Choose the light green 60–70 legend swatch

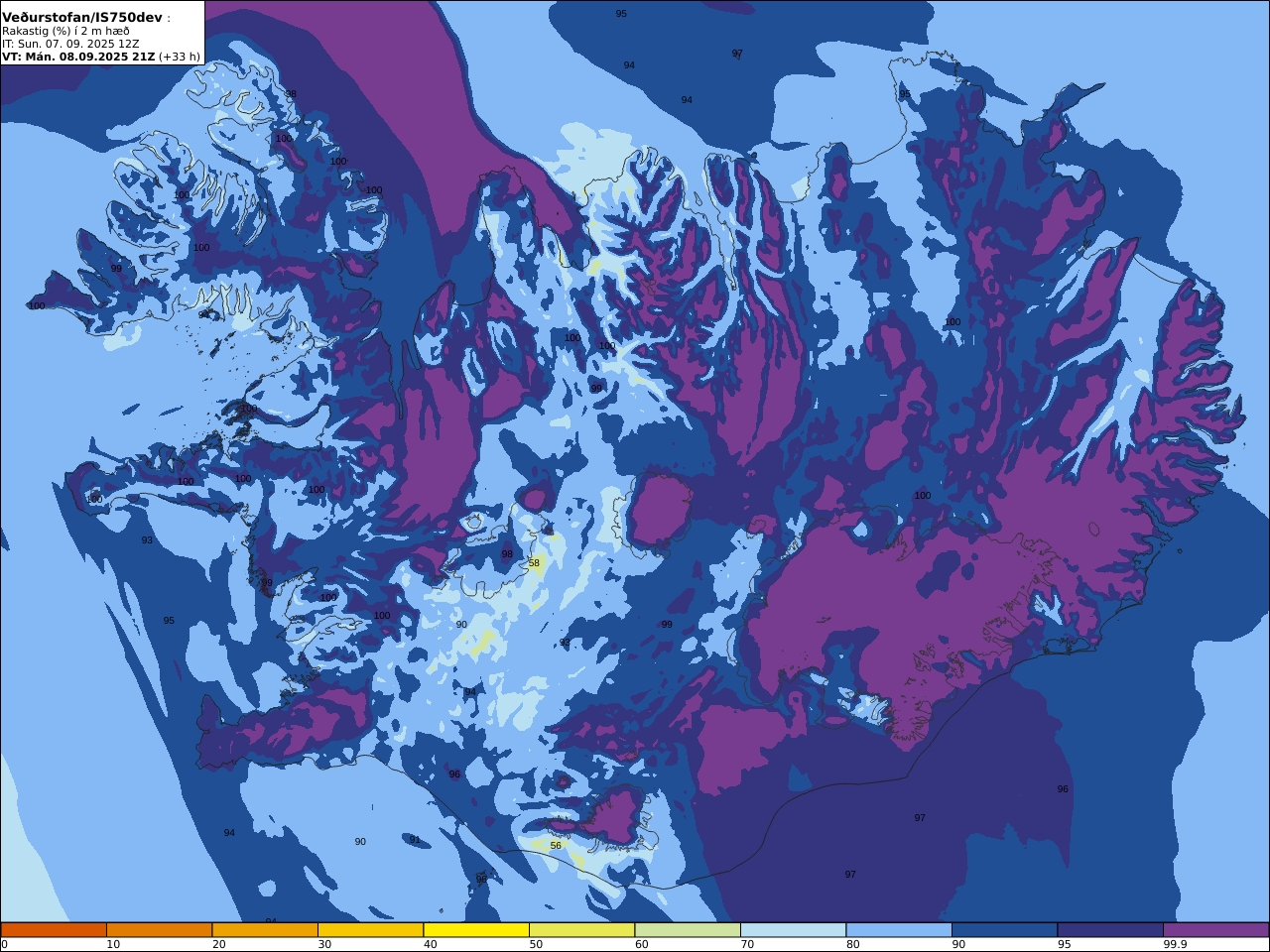[x=688, y=930]
